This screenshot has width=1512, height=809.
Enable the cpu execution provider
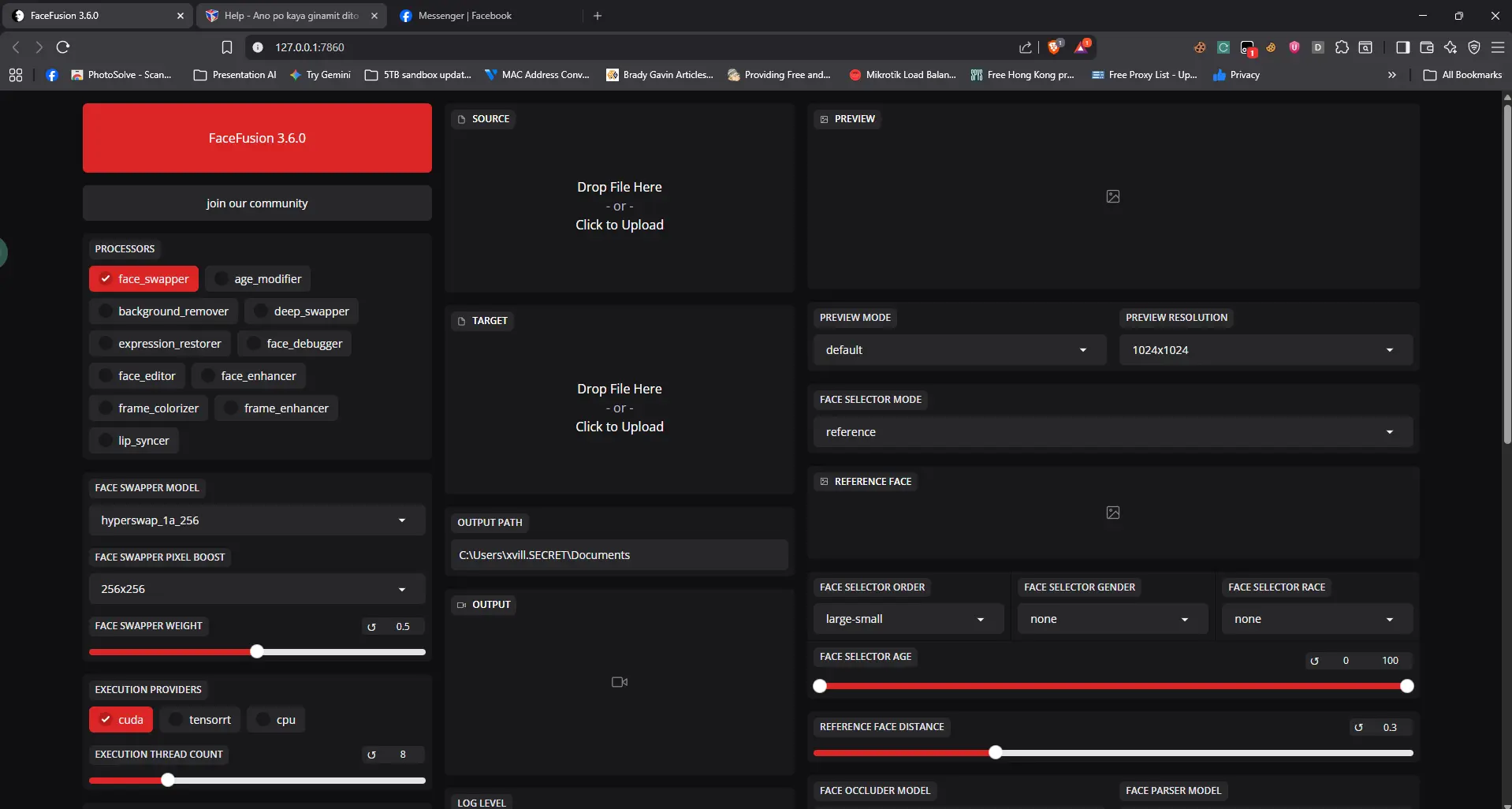pyautogui.click(x=276, y=719)
